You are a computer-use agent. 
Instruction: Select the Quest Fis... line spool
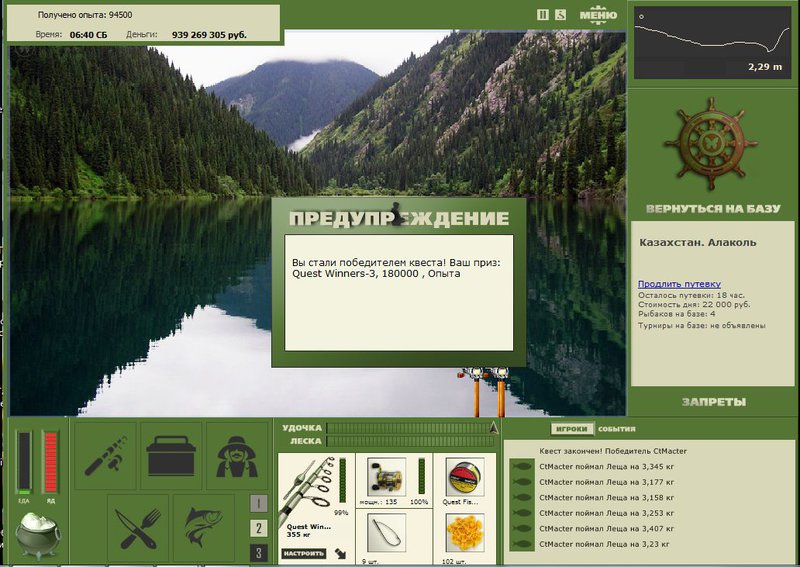tap(465, 477)
